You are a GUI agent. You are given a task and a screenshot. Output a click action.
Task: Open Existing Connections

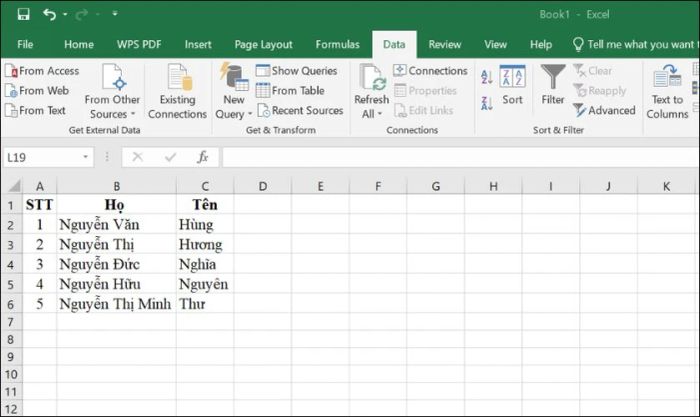(x=177, y=92)
